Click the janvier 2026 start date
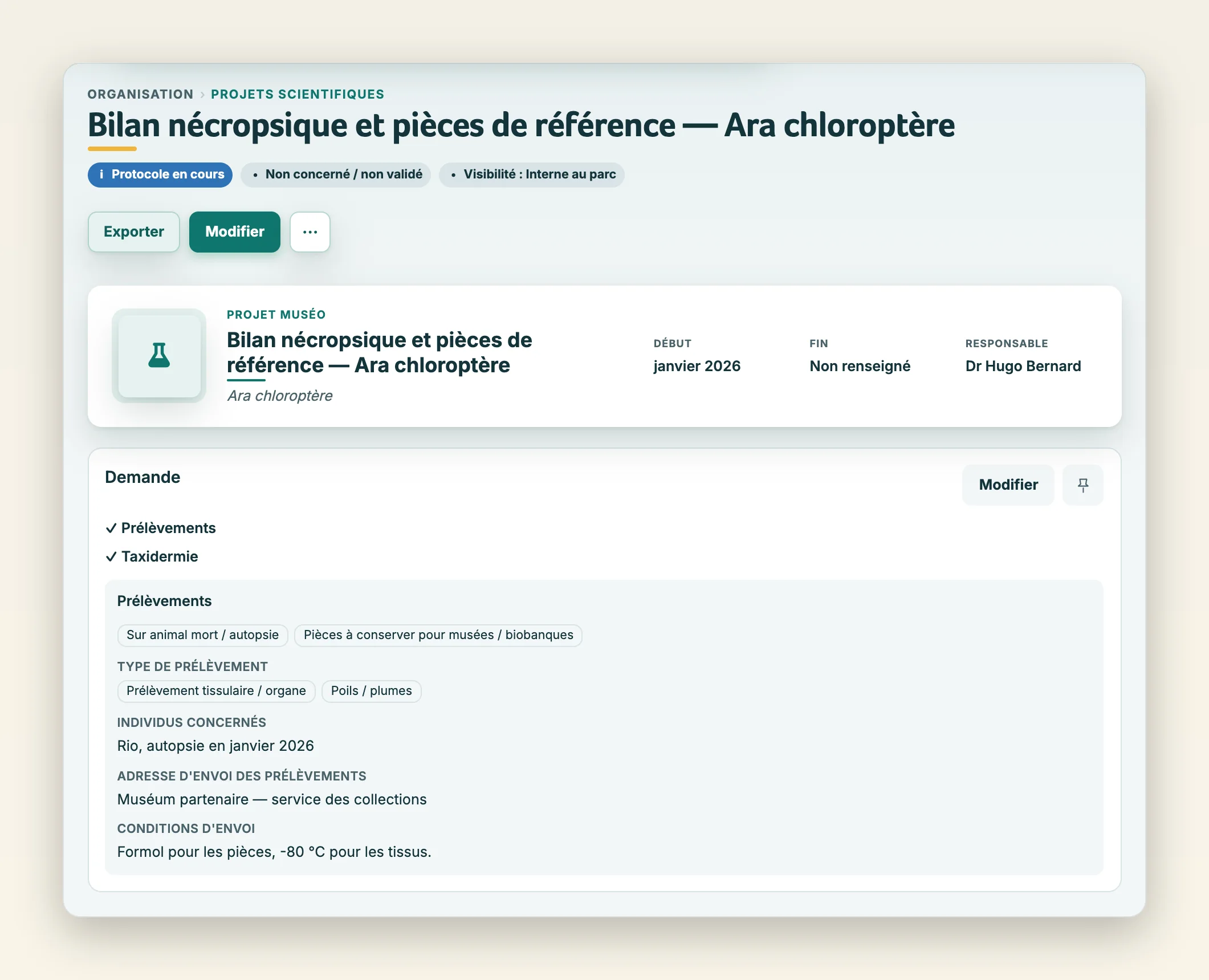 [697, 366]
